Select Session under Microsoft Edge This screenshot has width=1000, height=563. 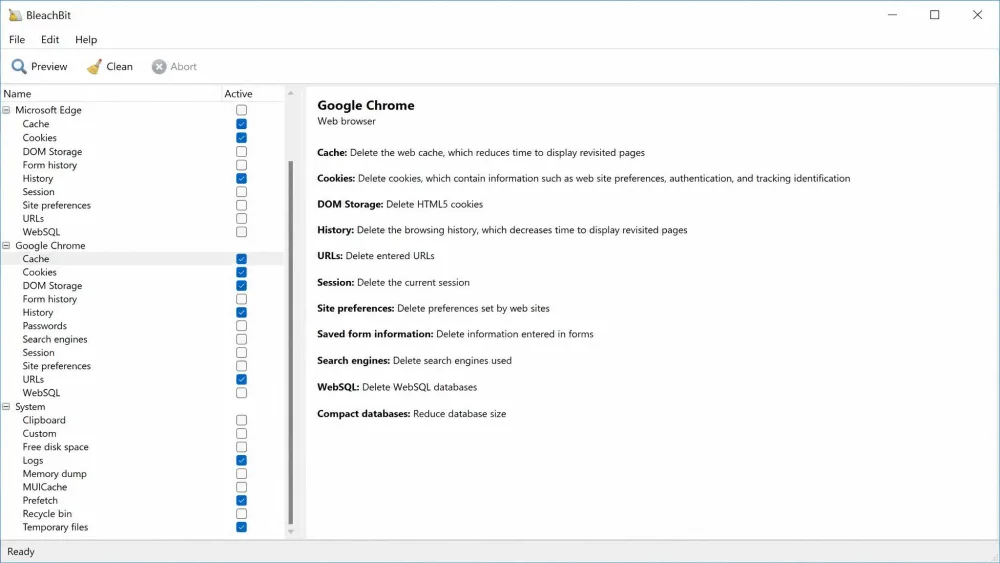38,192
